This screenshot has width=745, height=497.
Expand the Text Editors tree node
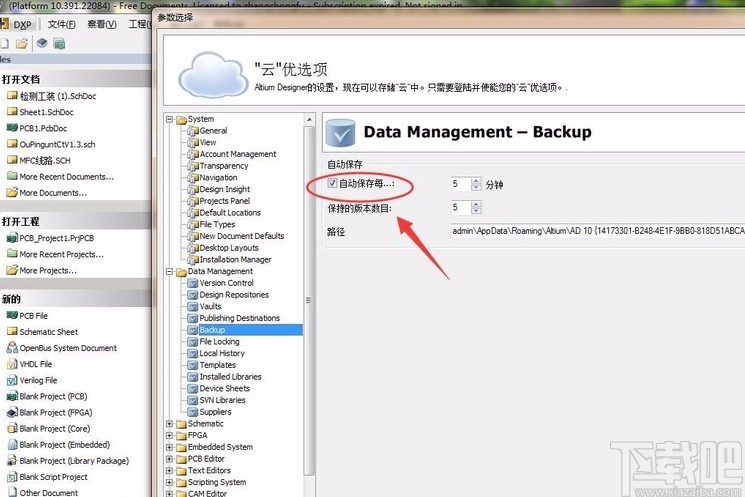click(x=169, y=471)
